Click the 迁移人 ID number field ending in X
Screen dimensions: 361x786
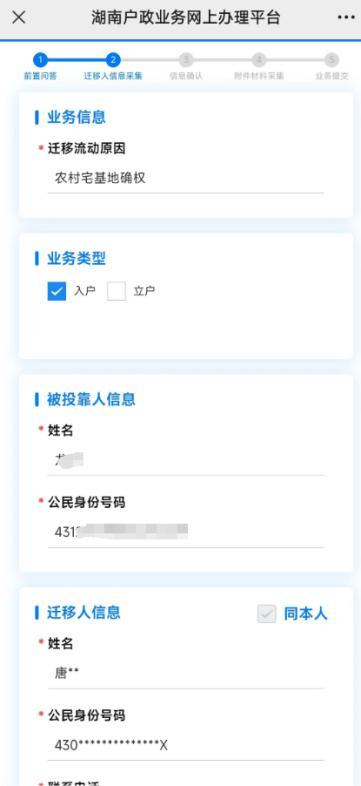186,745
